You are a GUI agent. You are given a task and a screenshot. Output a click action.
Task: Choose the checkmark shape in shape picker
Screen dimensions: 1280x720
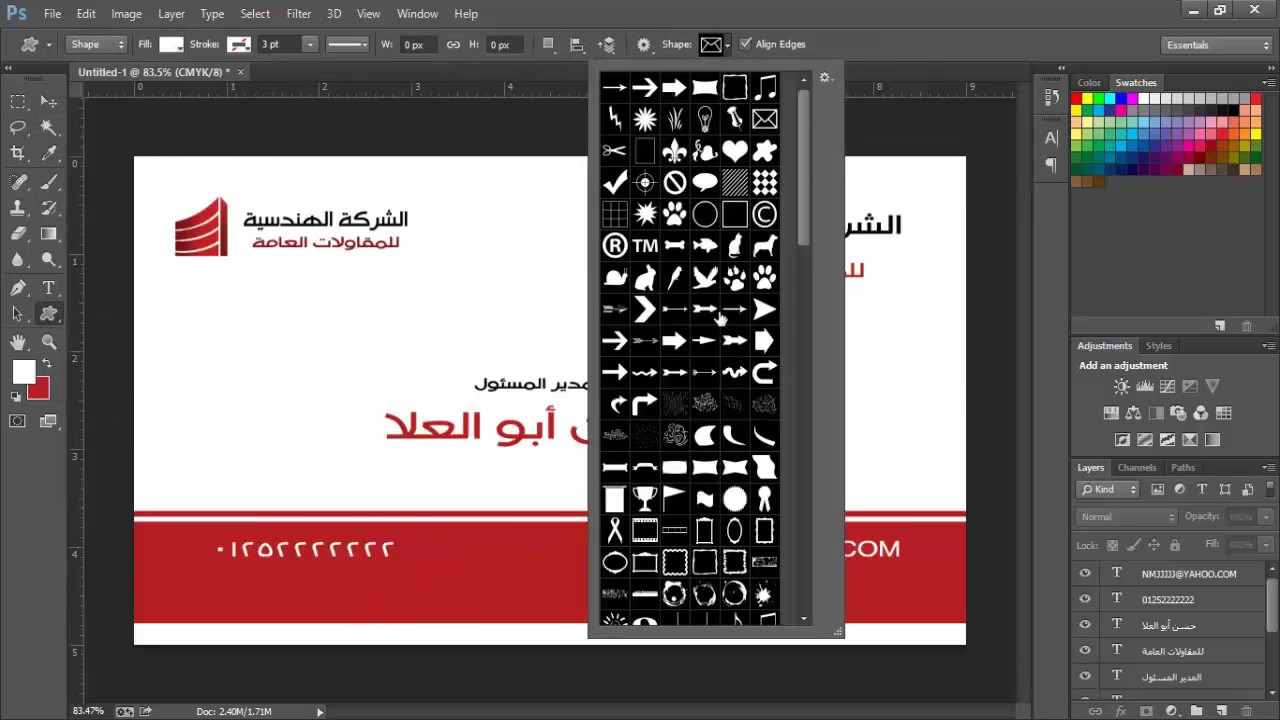pyautogui.click(x=615, y=183)
